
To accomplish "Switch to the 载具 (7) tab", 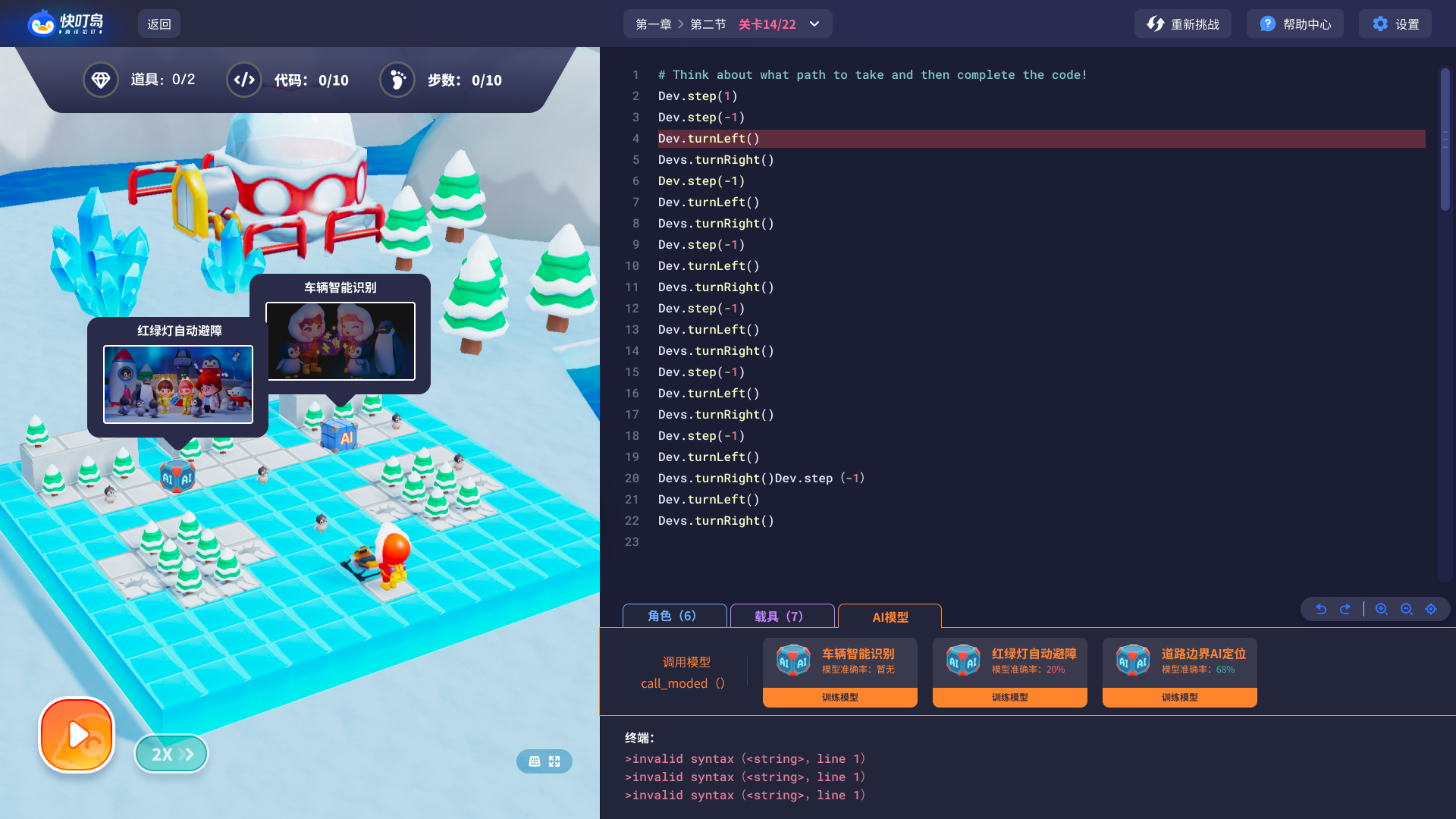I will coord(780,616).
